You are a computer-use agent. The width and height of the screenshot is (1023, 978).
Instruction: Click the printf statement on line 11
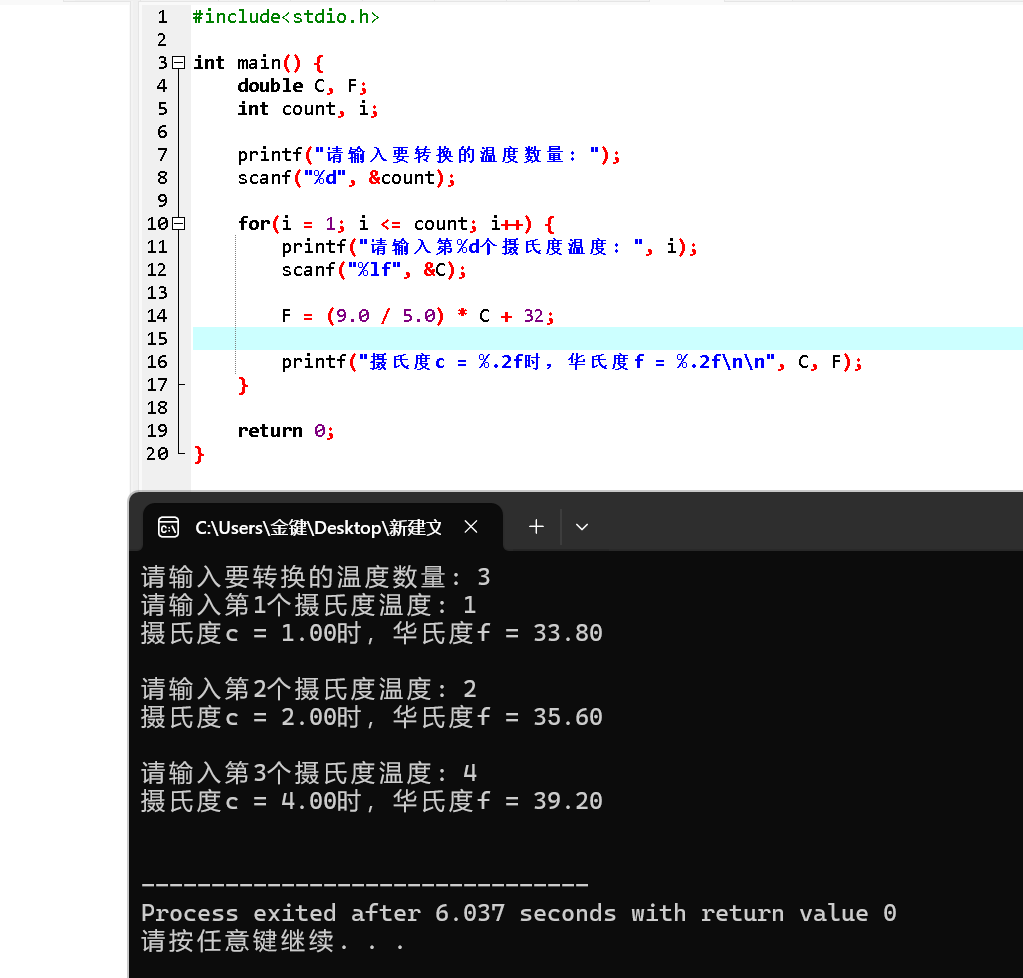pyautogui.click(x=489, y=247)
